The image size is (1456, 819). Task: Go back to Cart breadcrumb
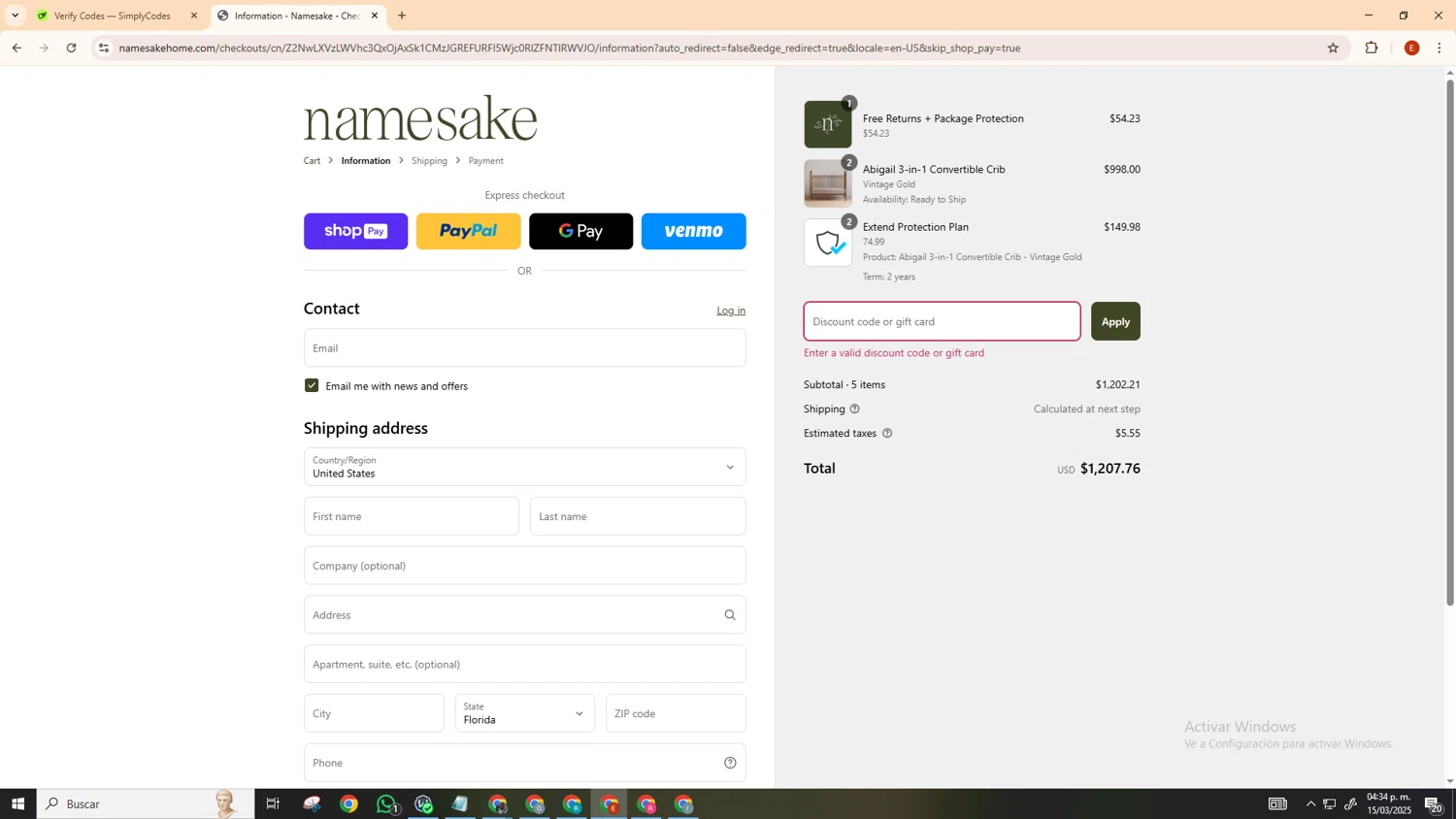[312, 161]
